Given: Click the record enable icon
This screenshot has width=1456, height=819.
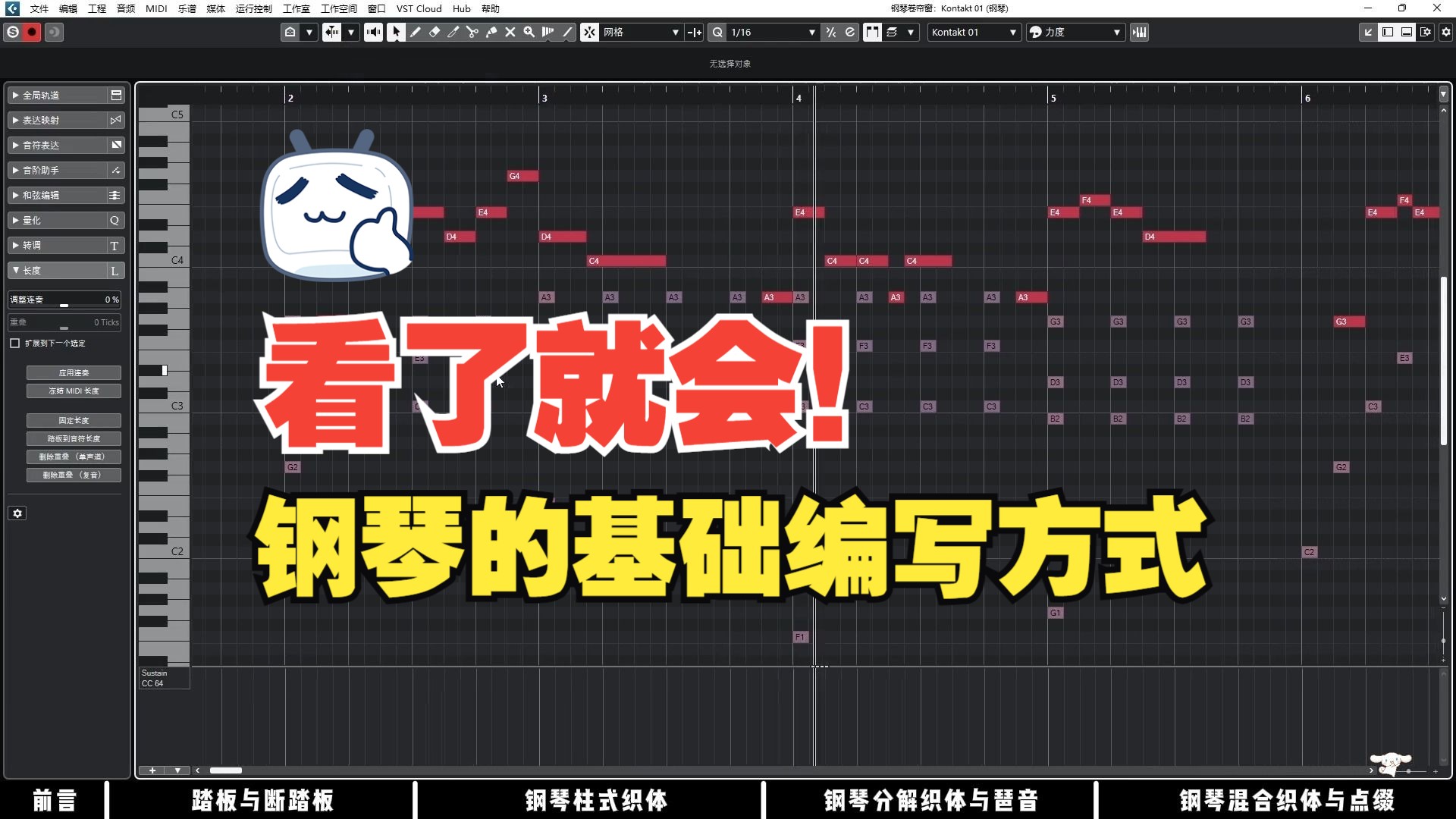Looking at the screenshot, I should (32, 32).
